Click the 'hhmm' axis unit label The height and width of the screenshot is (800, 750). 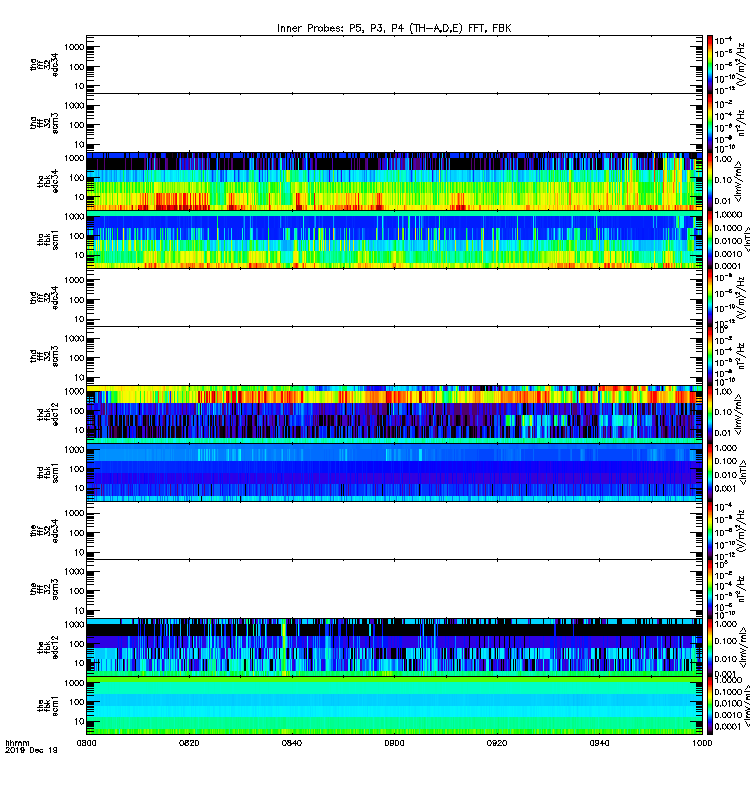coord(17,743)
